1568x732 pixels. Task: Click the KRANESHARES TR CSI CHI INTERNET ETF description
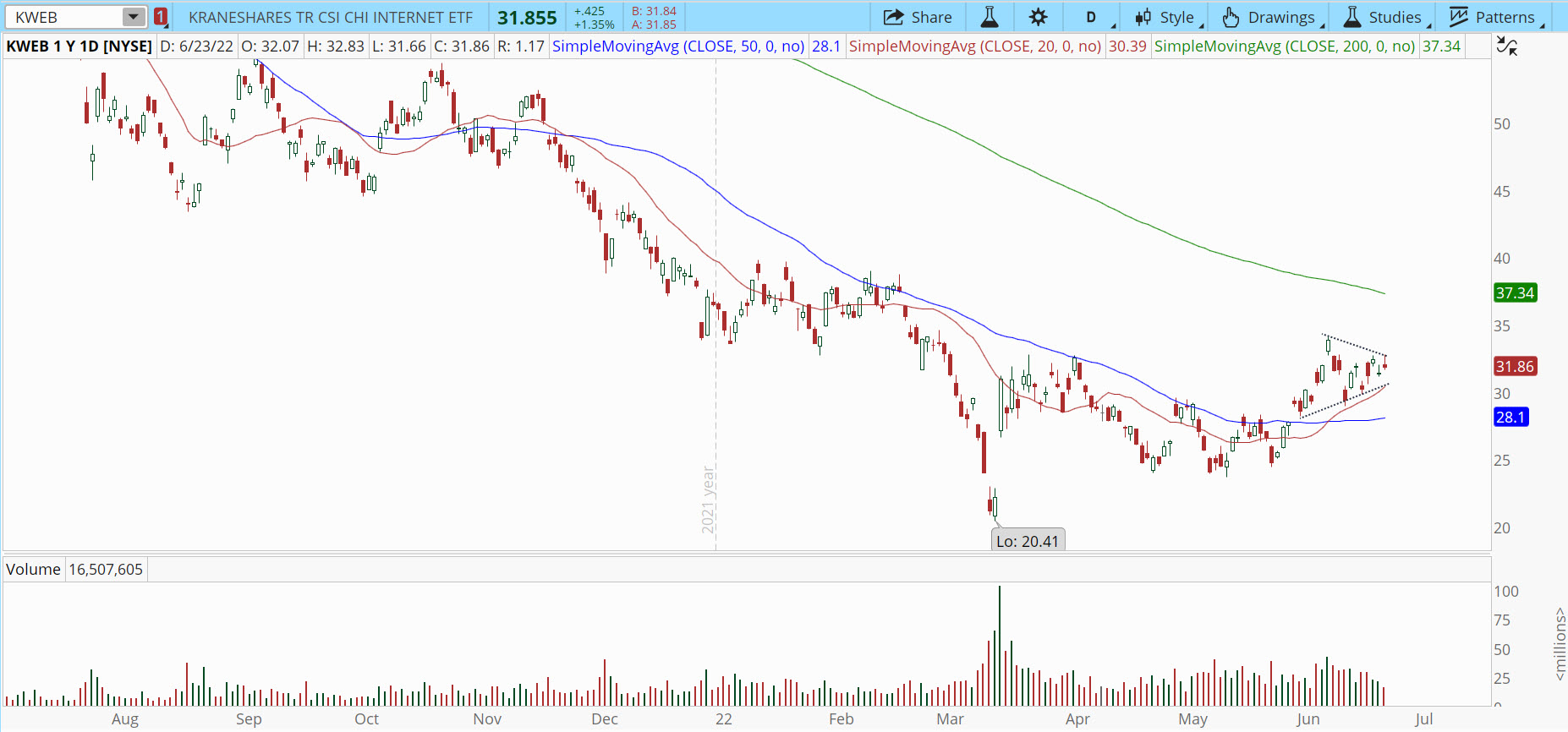pos(331,17)
